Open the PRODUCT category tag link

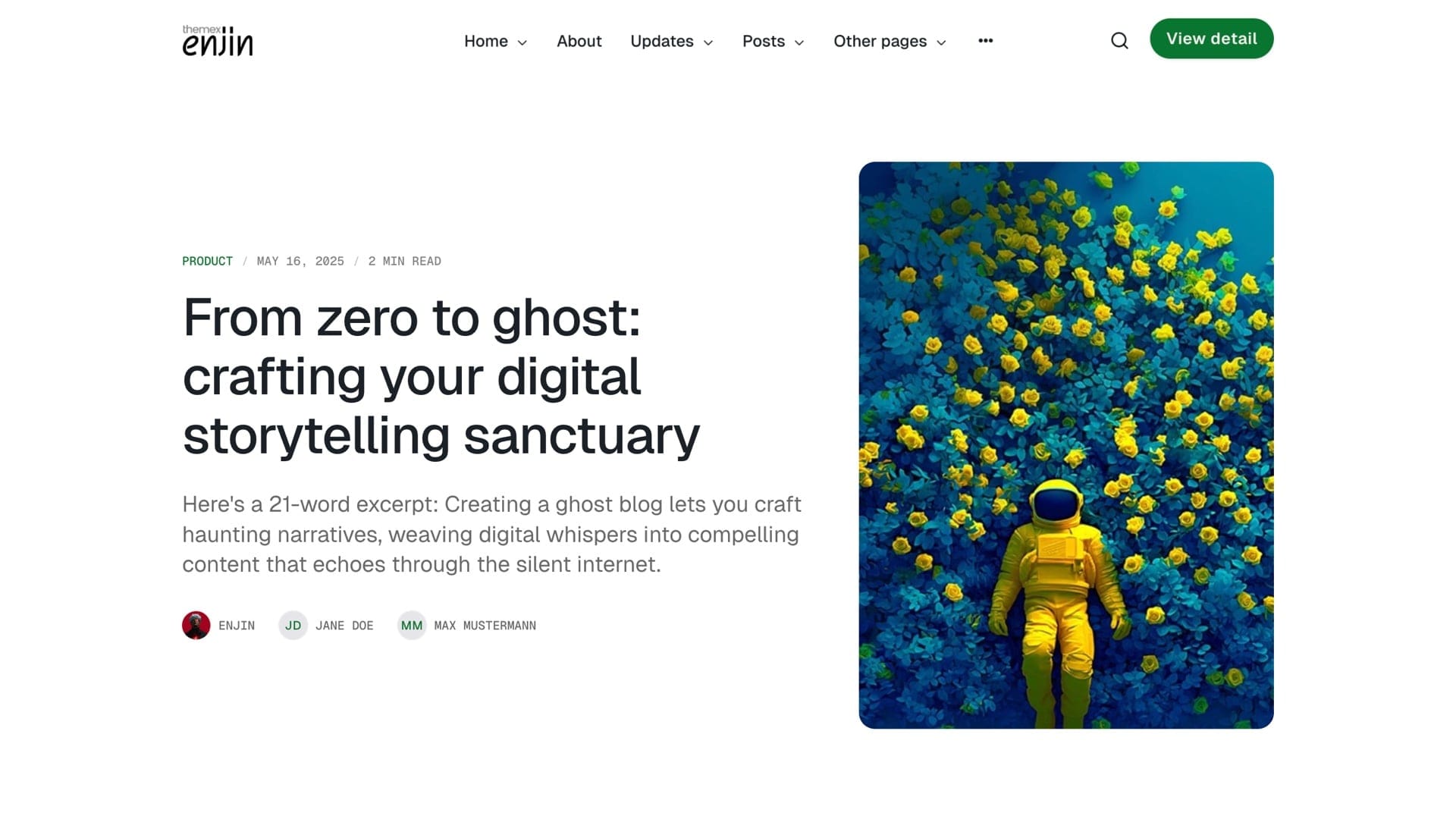(207, 261)
